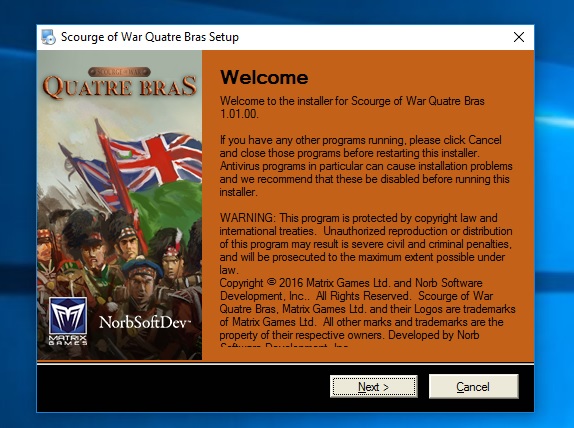Viewport: 574px width, 428px height.
Task: Click the WARNING copyright paragraph
Action: click(x=366, y=244)
